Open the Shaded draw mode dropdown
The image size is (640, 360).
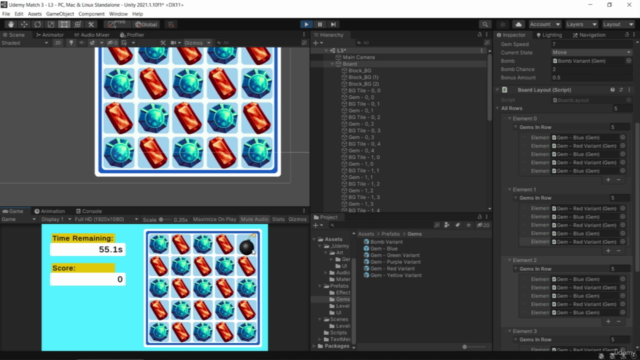point(24,43)
